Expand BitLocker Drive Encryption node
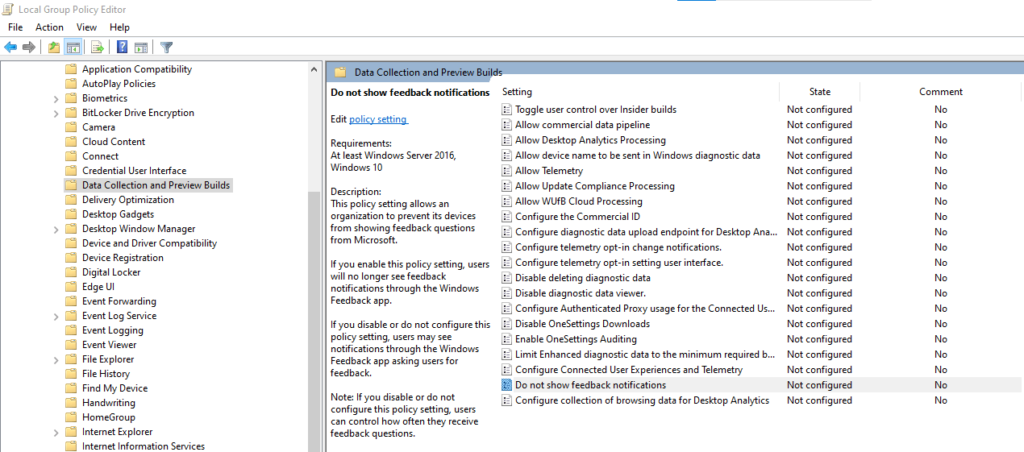This screenshot has width=1024, height=452. tap(56, 113)
